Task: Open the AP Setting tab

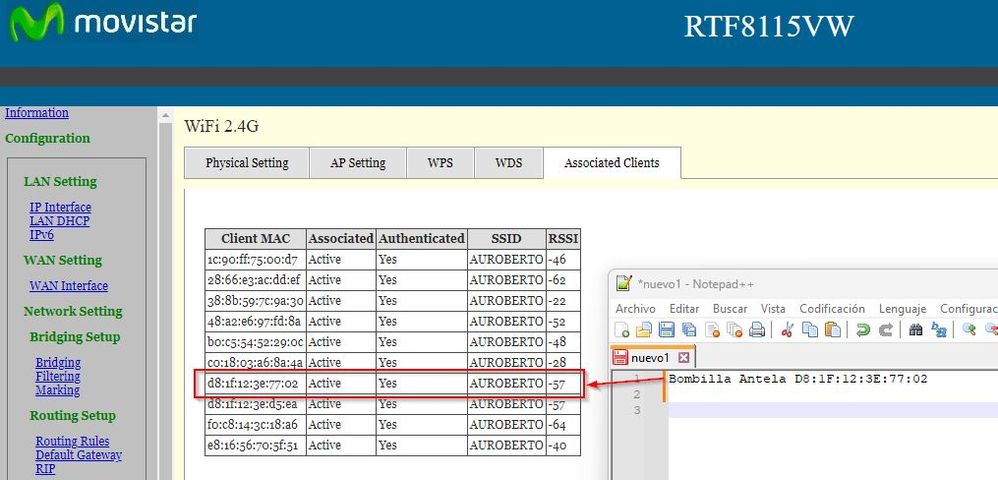Action: click(x=358, y=163)
